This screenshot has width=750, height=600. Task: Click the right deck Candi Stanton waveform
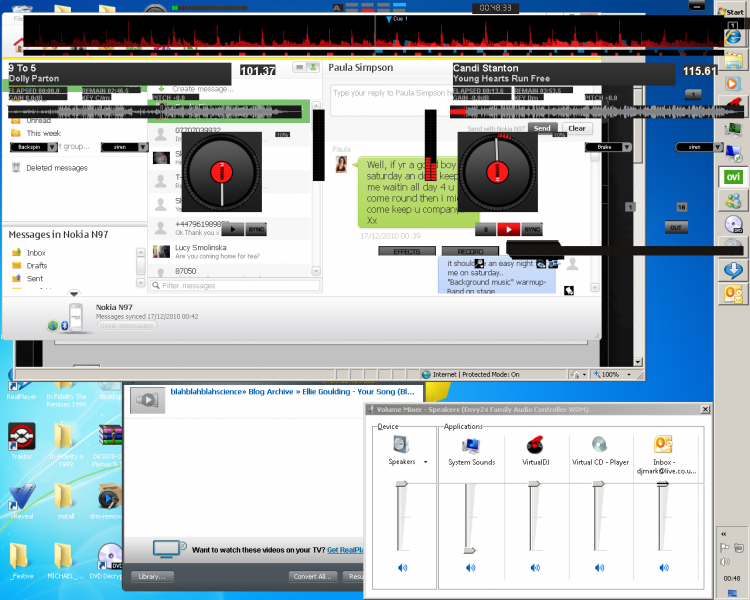(x=596, y=111)
